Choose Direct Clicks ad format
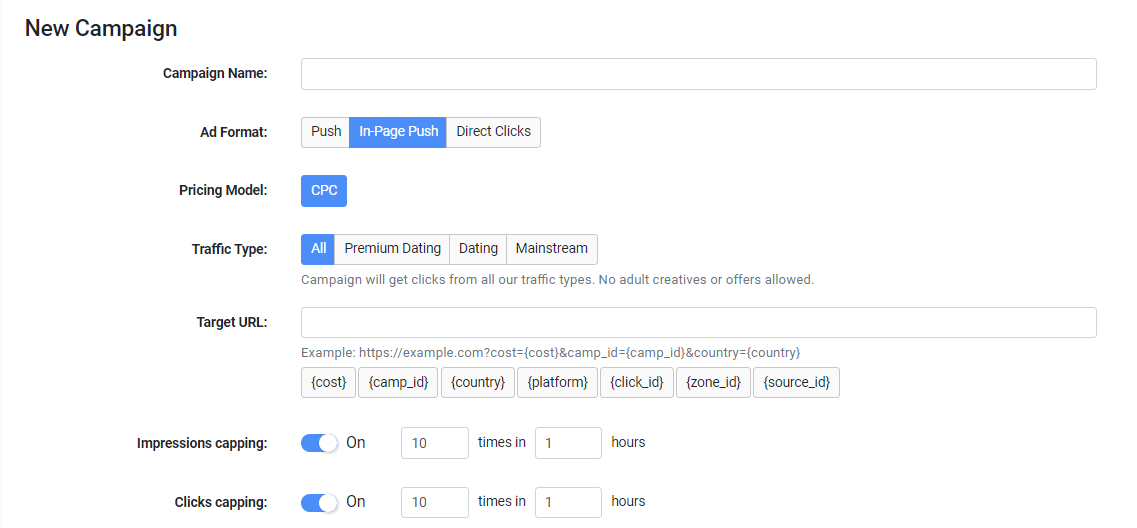 [x=493, y=132]
